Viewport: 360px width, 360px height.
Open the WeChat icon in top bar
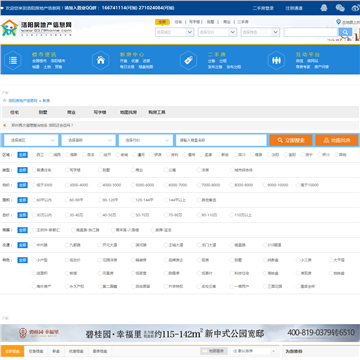click(x=340, y=8)
